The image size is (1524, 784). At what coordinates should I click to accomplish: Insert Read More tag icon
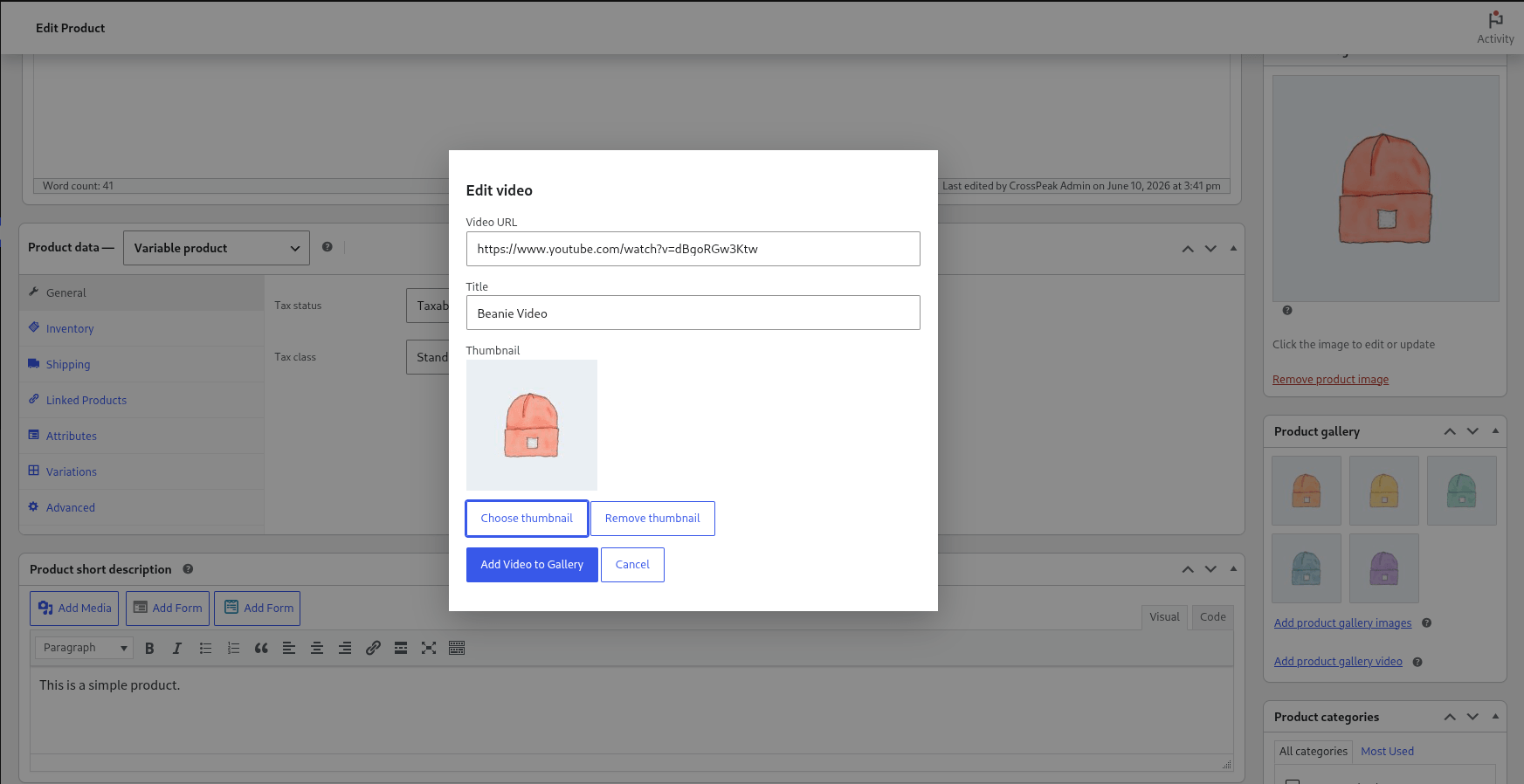pos(401,648)
